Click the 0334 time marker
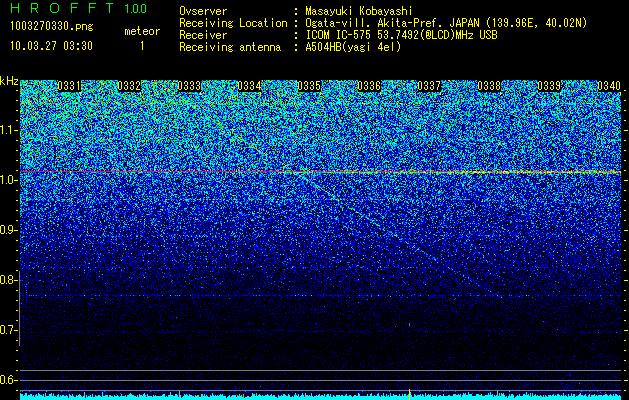The height and width of the screenshot is (400, 629). 249,86
